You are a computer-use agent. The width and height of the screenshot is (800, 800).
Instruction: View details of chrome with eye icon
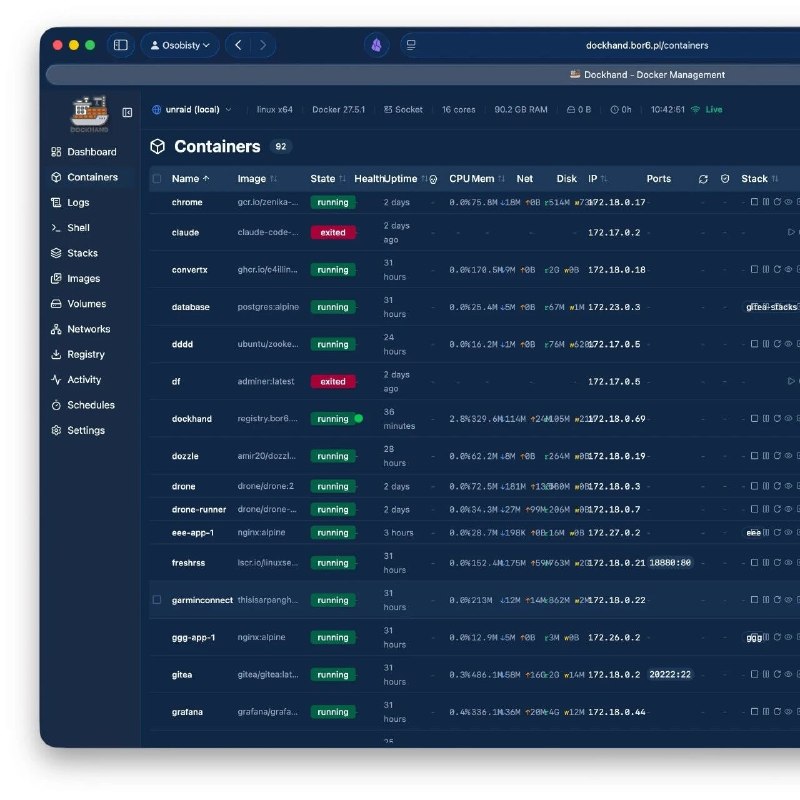788,202
